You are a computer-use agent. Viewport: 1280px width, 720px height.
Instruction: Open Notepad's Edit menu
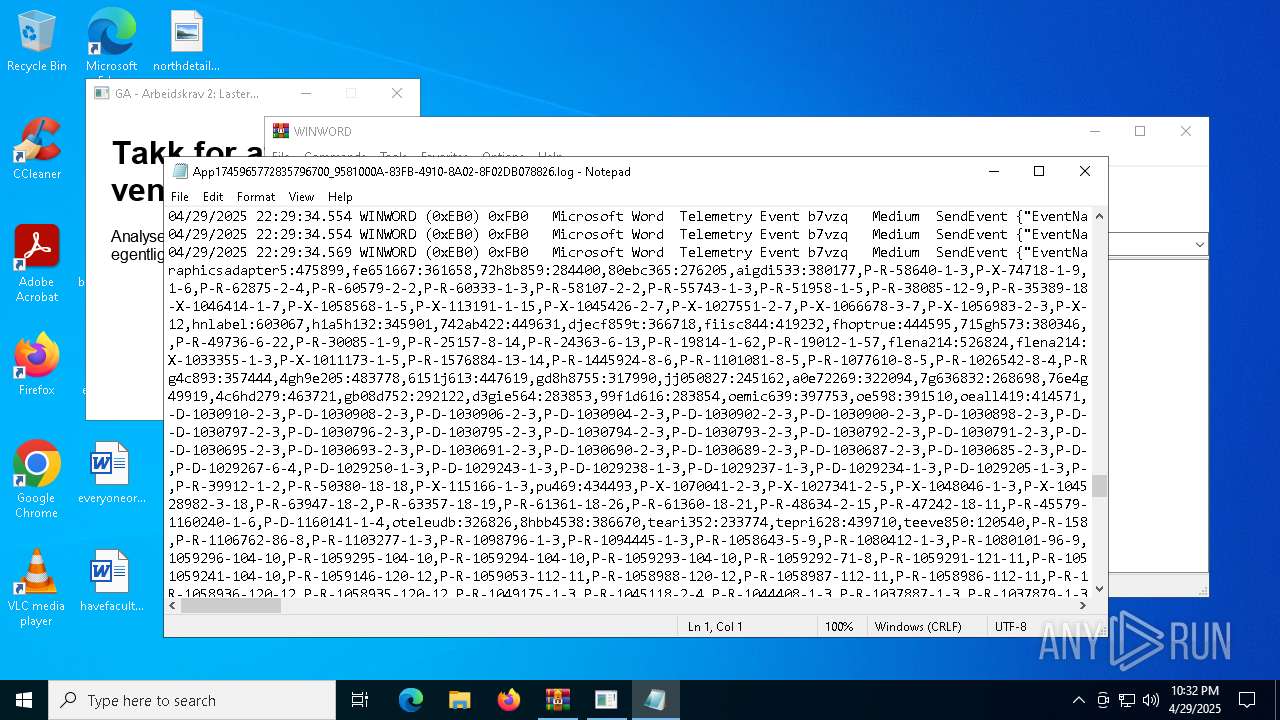pos(213,197)
